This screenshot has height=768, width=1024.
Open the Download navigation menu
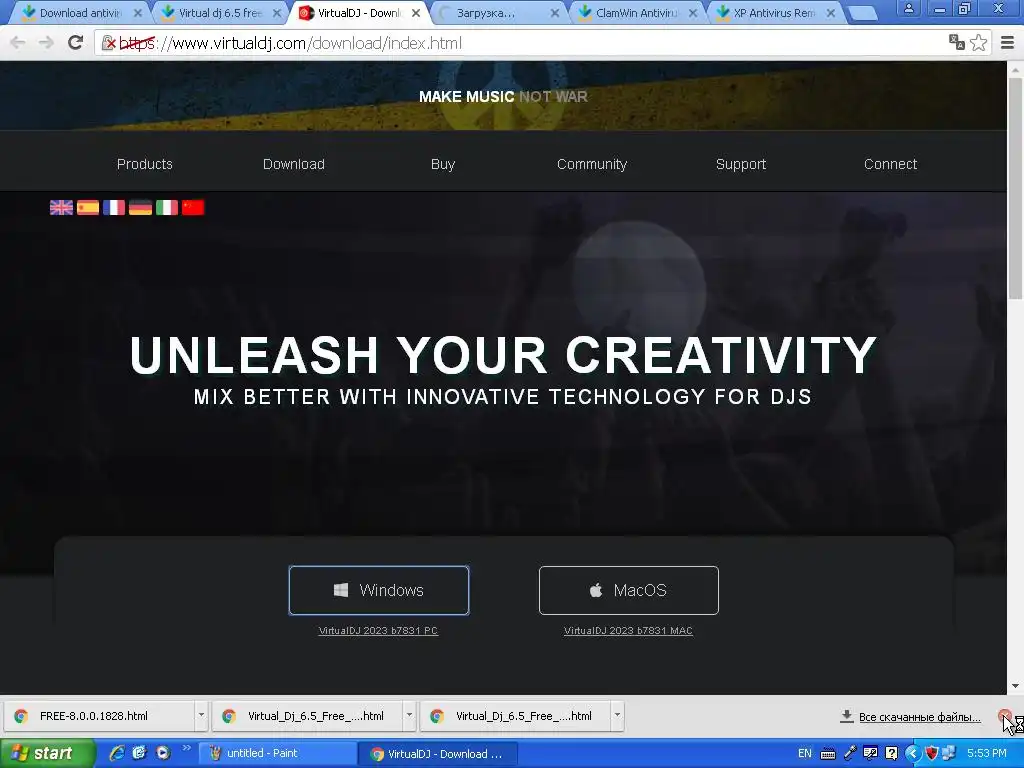click(294, 165)
